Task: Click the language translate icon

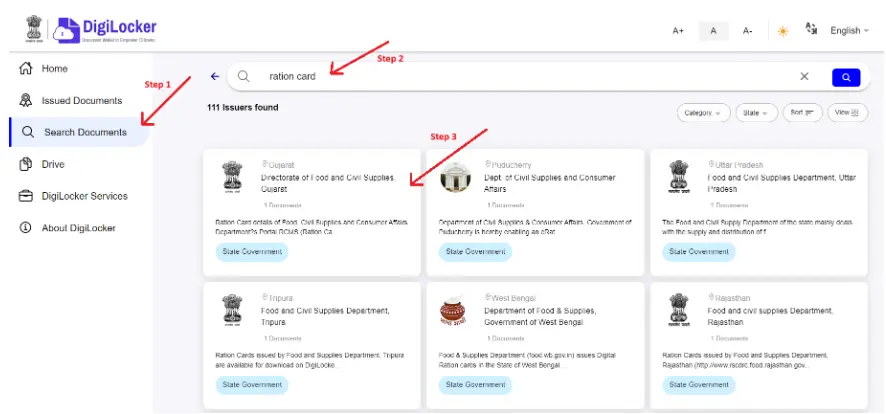Action: (x=810, y=30)
